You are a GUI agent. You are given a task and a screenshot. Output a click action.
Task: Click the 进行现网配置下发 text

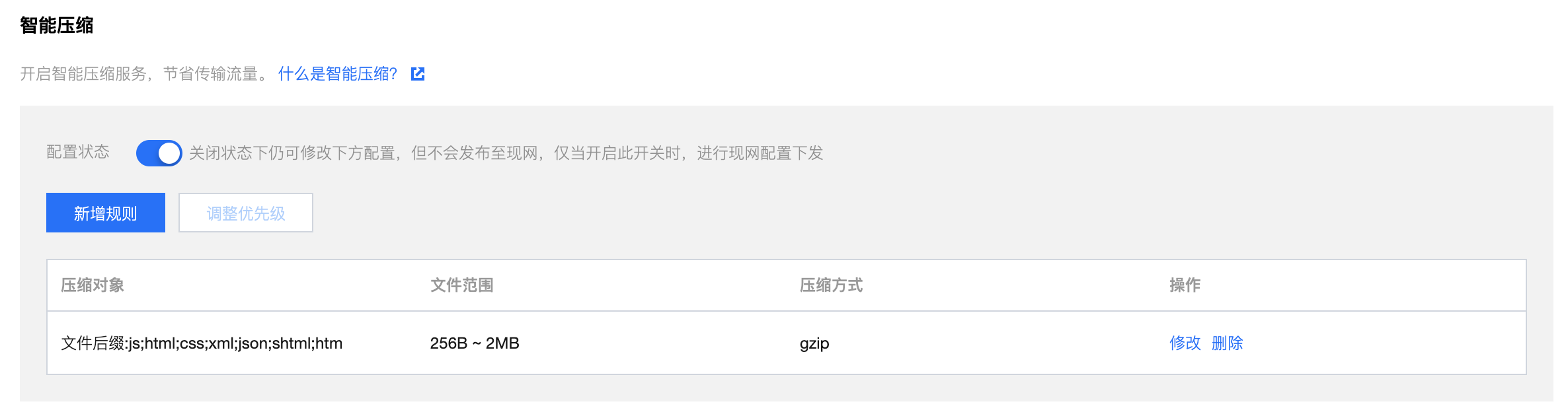pos(760,153)
